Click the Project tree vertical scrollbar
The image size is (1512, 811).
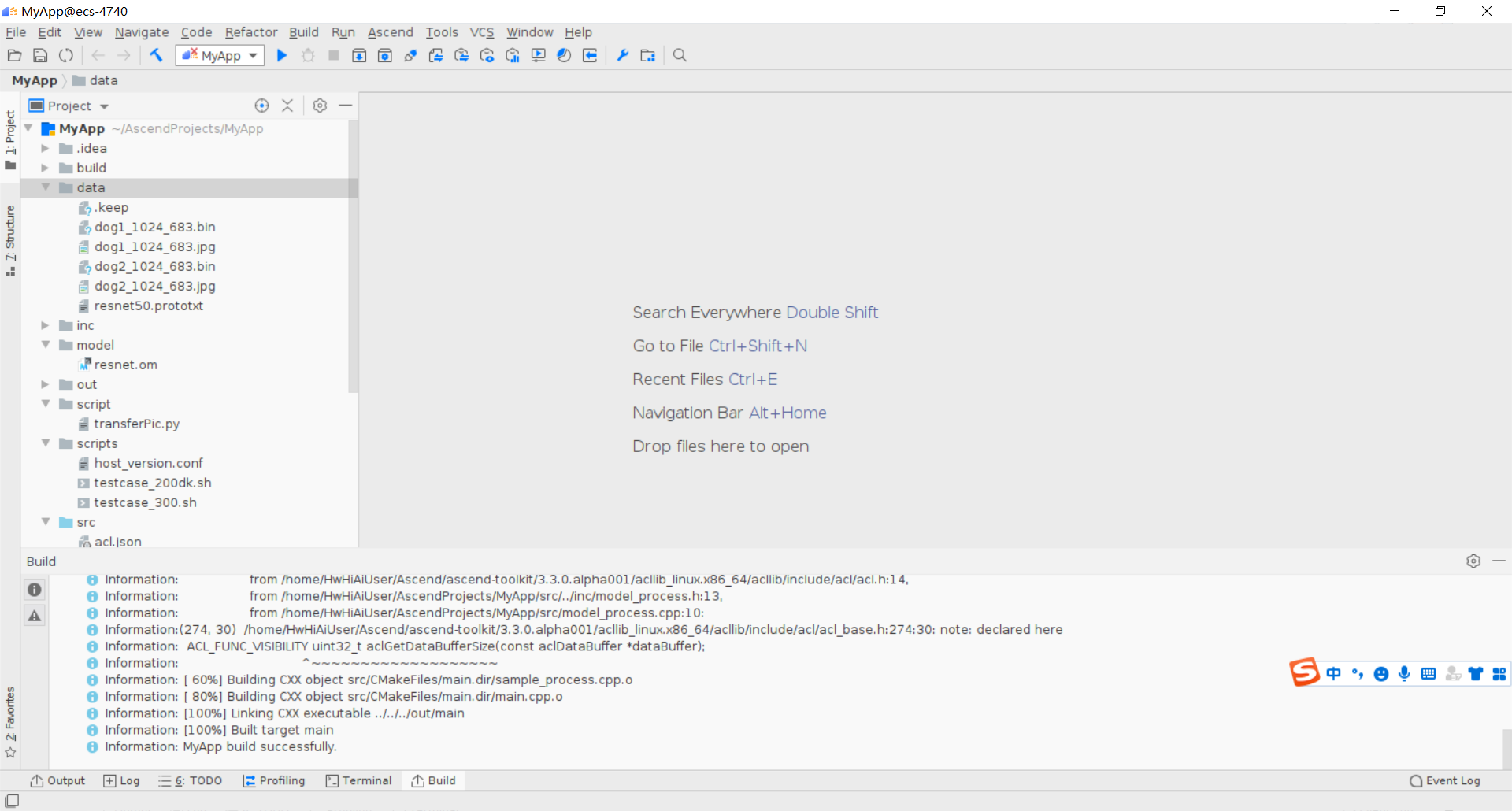tap(354, 256)
